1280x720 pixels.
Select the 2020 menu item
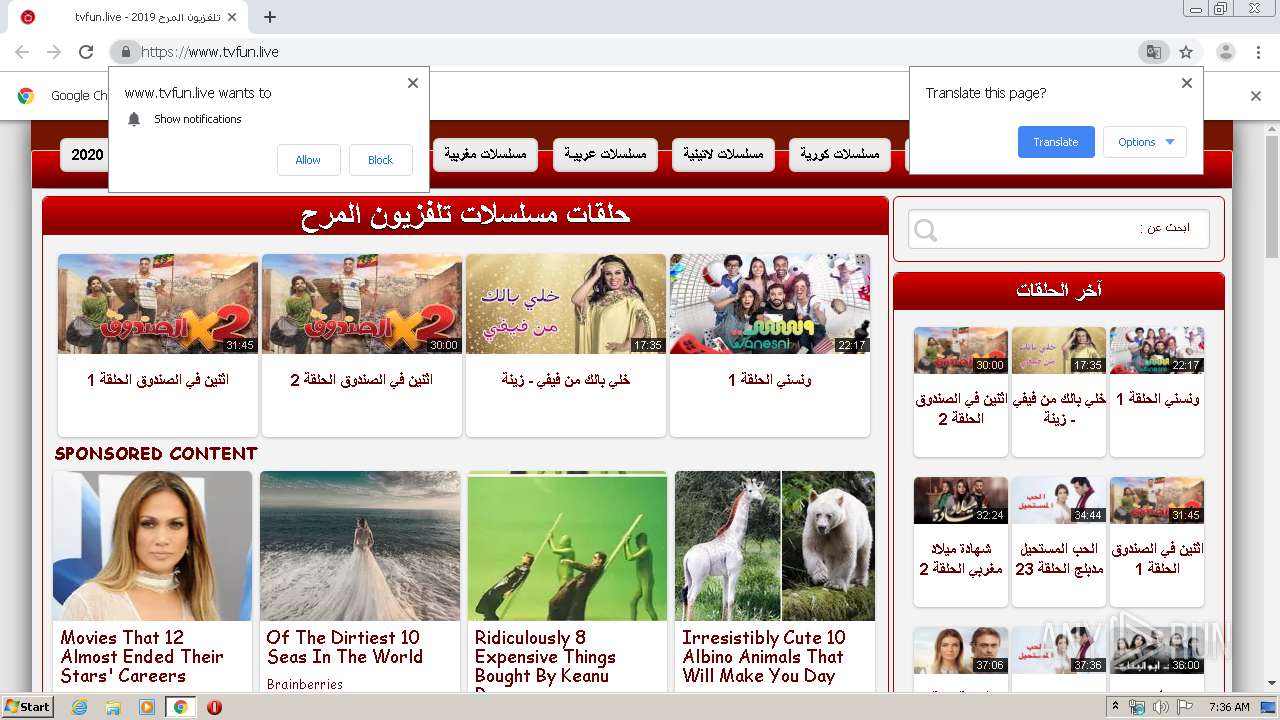pos(85,155)
